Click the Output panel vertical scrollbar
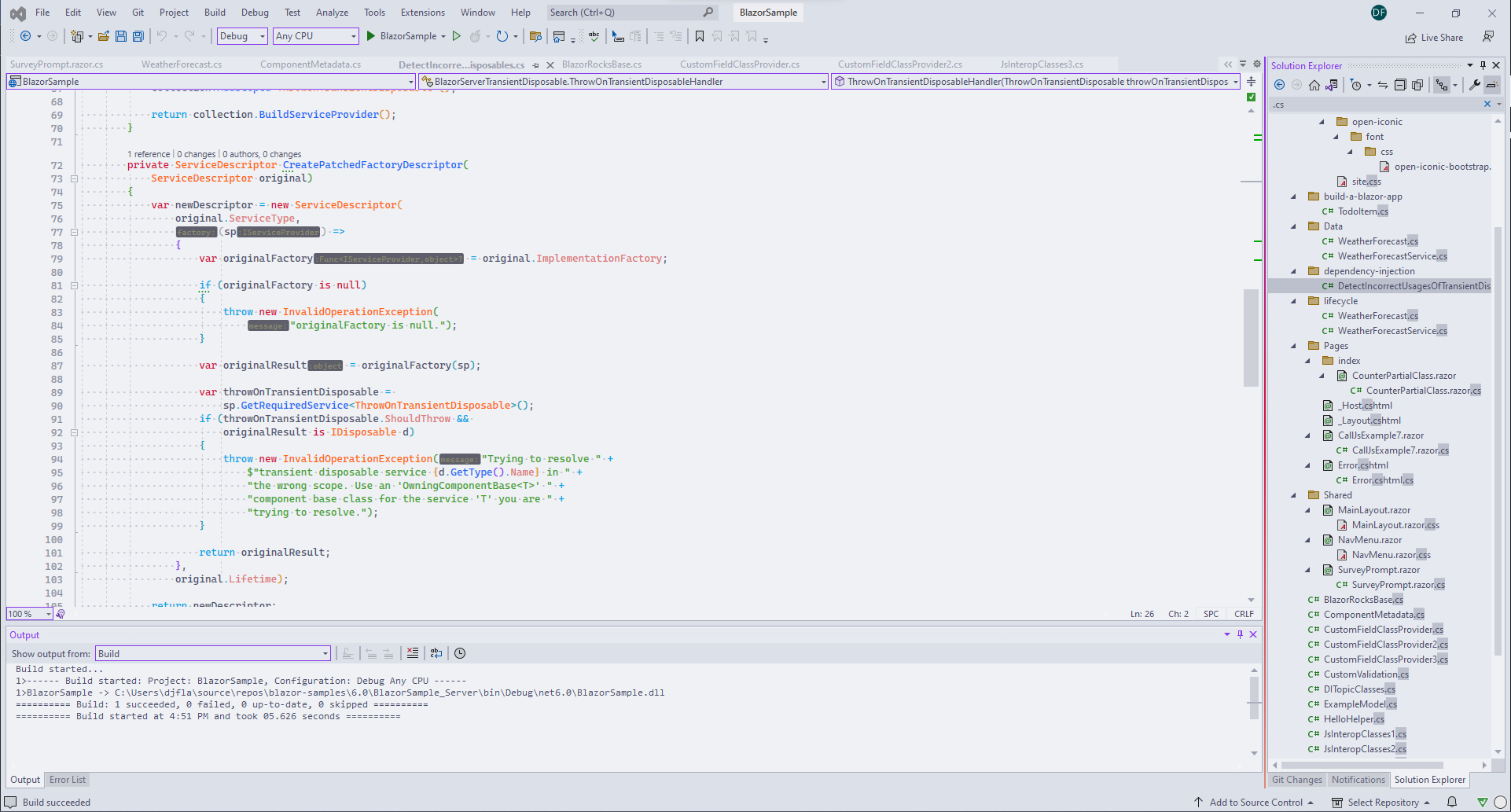The image size is (1511, 812). [x=1254, y=698]
